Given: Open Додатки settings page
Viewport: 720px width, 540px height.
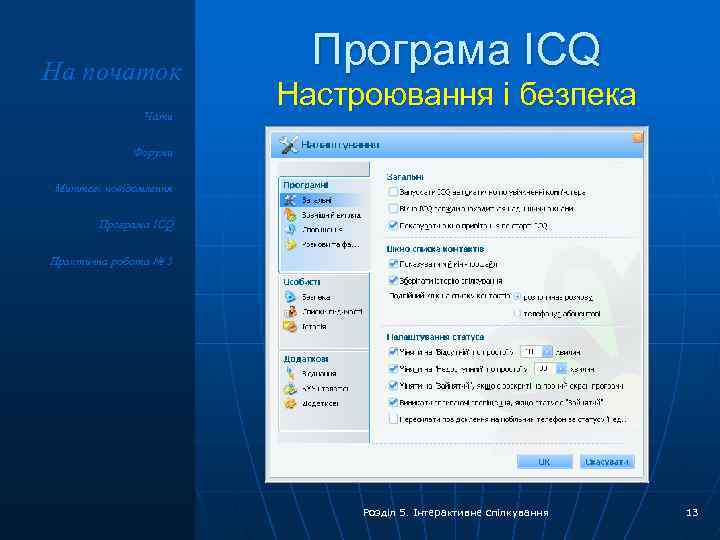Looking at the screenshot, I should [320, 404].
